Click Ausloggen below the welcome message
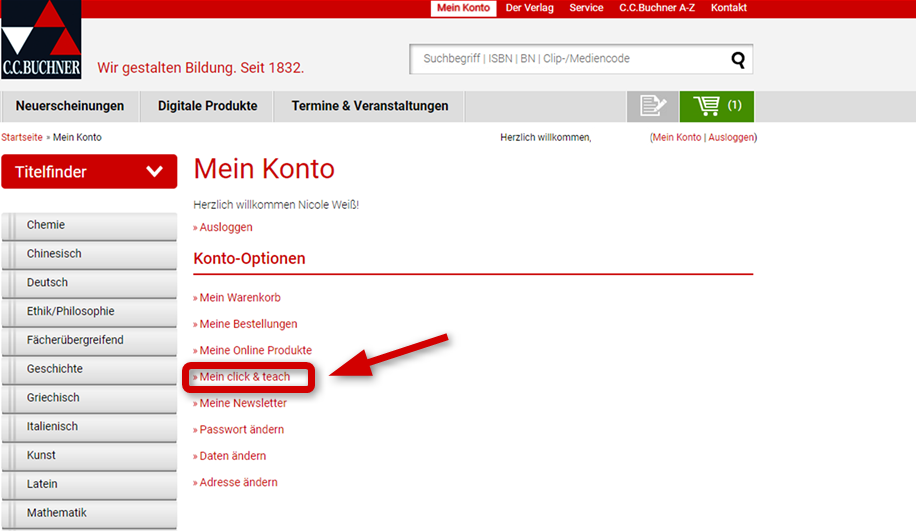Viewport: 916px width, 531px height. (x=225, y=227)
